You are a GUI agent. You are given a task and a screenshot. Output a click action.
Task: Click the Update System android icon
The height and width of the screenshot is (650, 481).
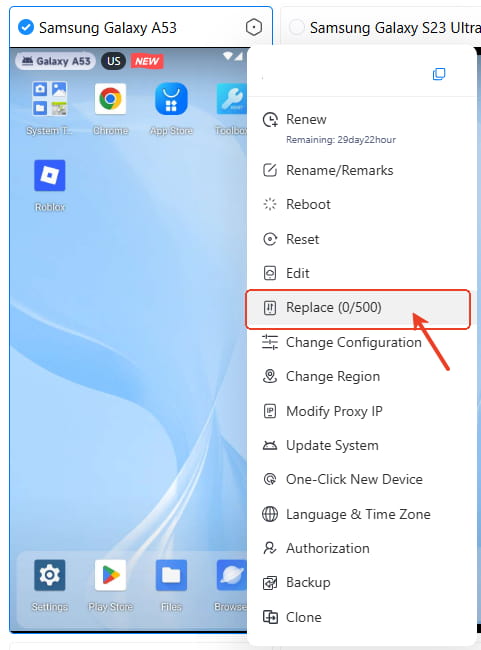[x=270, y=446]
